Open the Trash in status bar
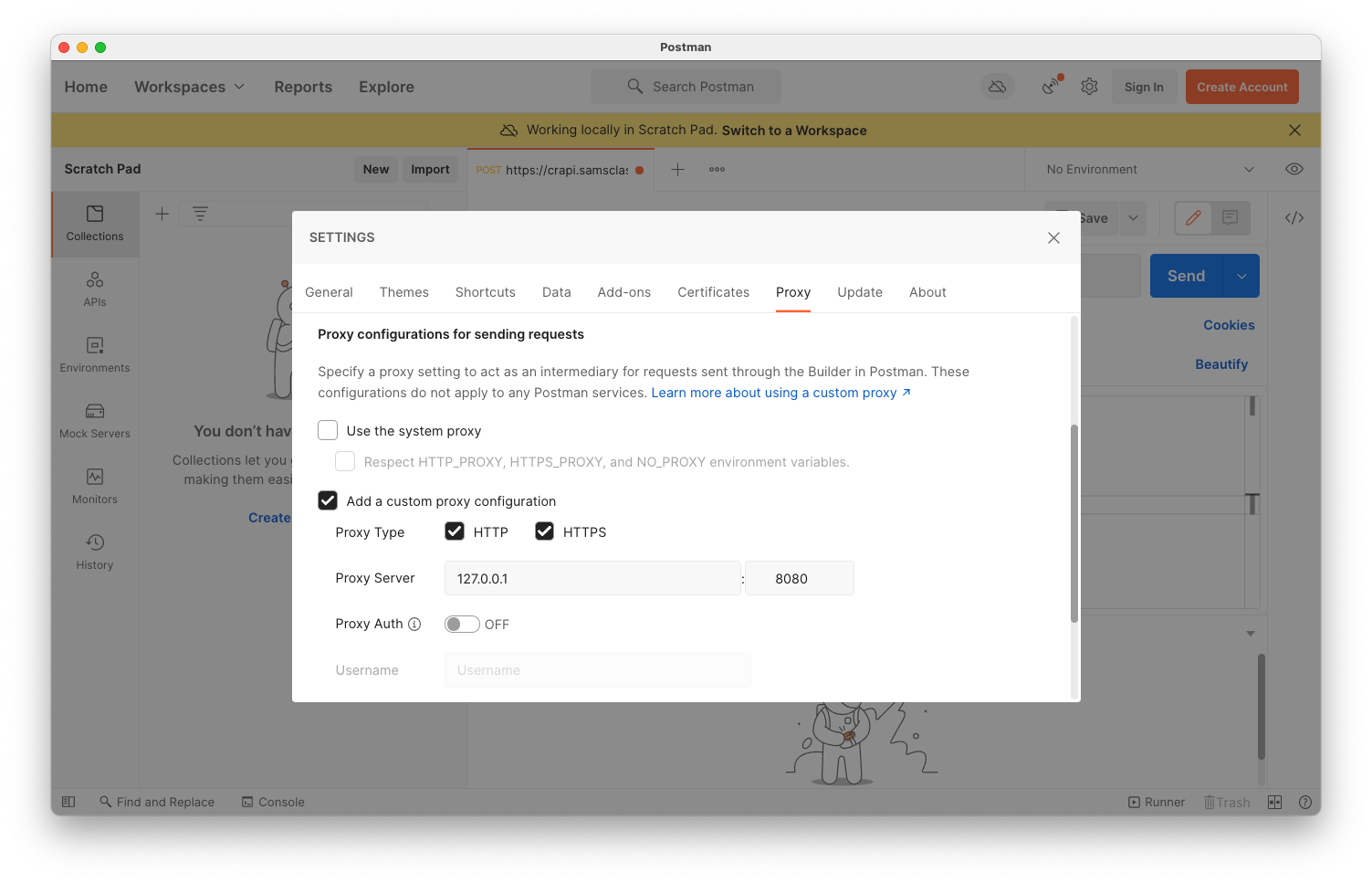 coord(1227,802)
